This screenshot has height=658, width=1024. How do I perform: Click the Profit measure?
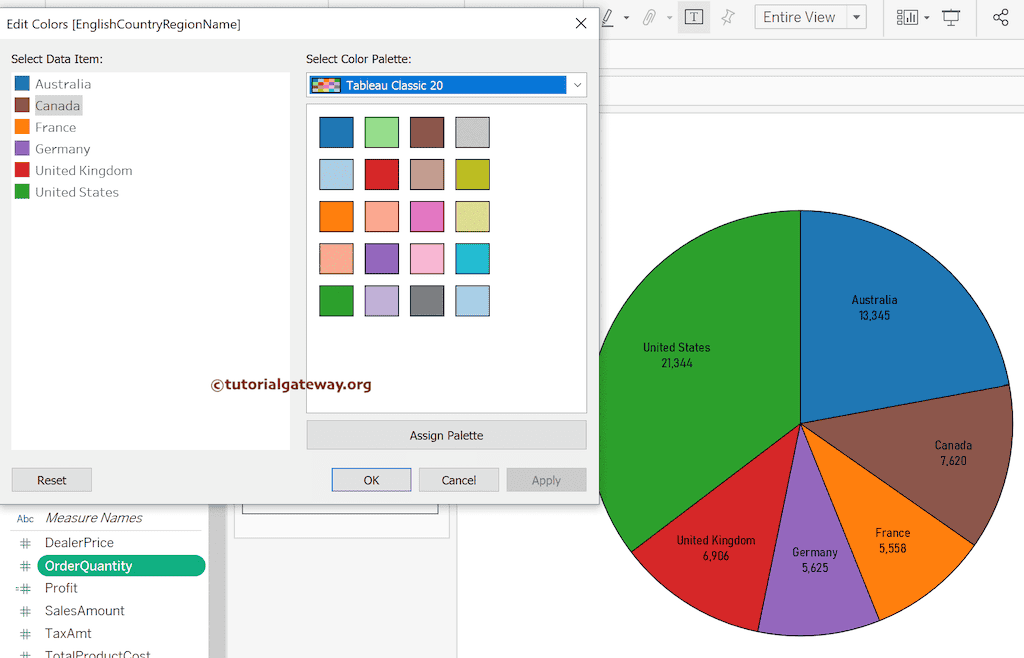point(61,588)
